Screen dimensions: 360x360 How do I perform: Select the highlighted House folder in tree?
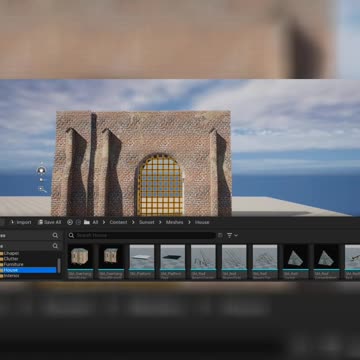[28, 270]
